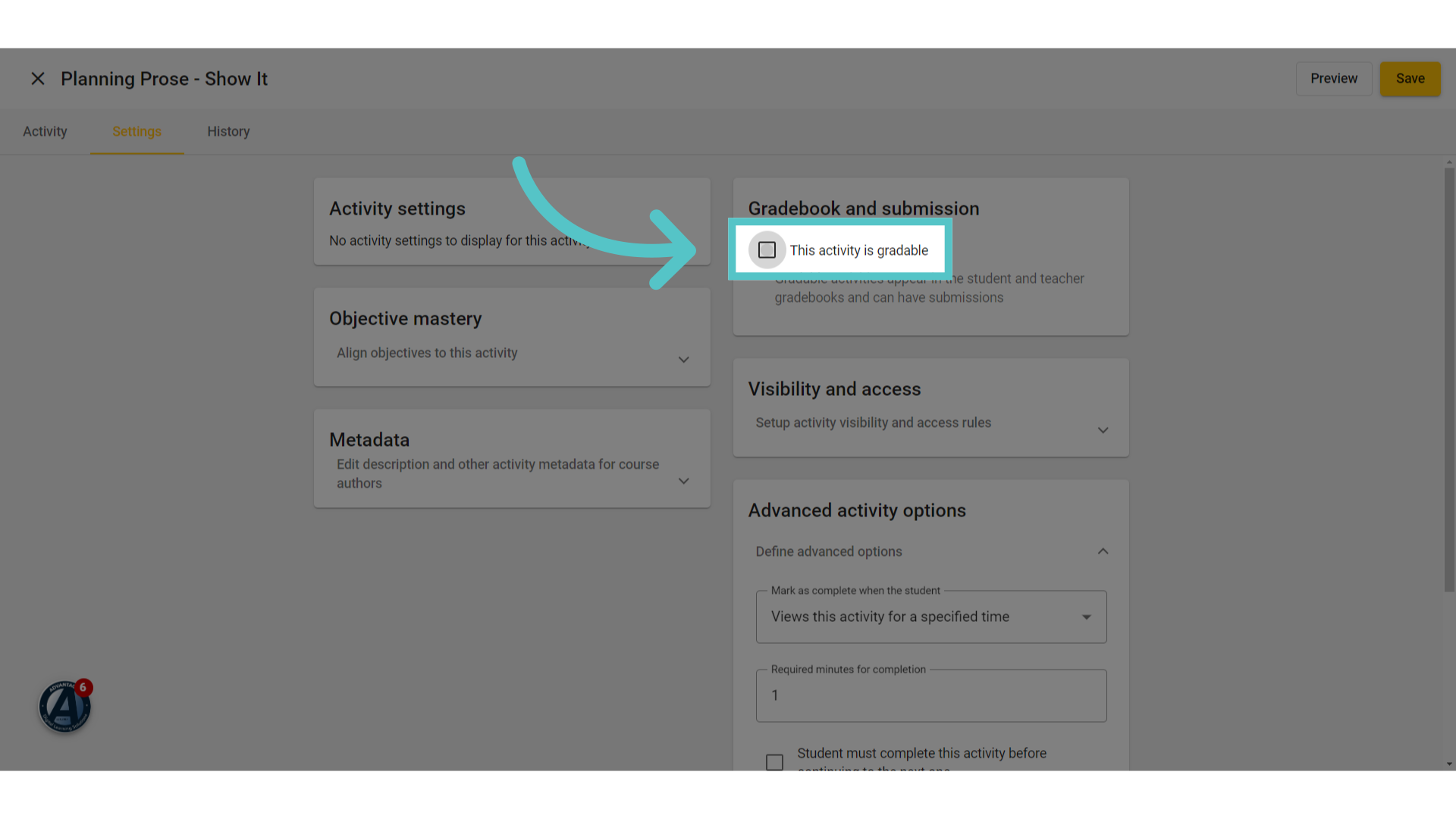Switch to the Activity tab

tap(45, 132)
